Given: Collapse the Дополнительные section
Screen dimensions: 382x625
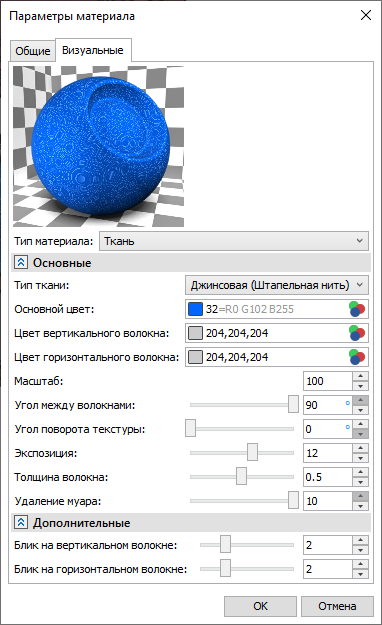Looking at the screenshot, I should click(21, 523).
